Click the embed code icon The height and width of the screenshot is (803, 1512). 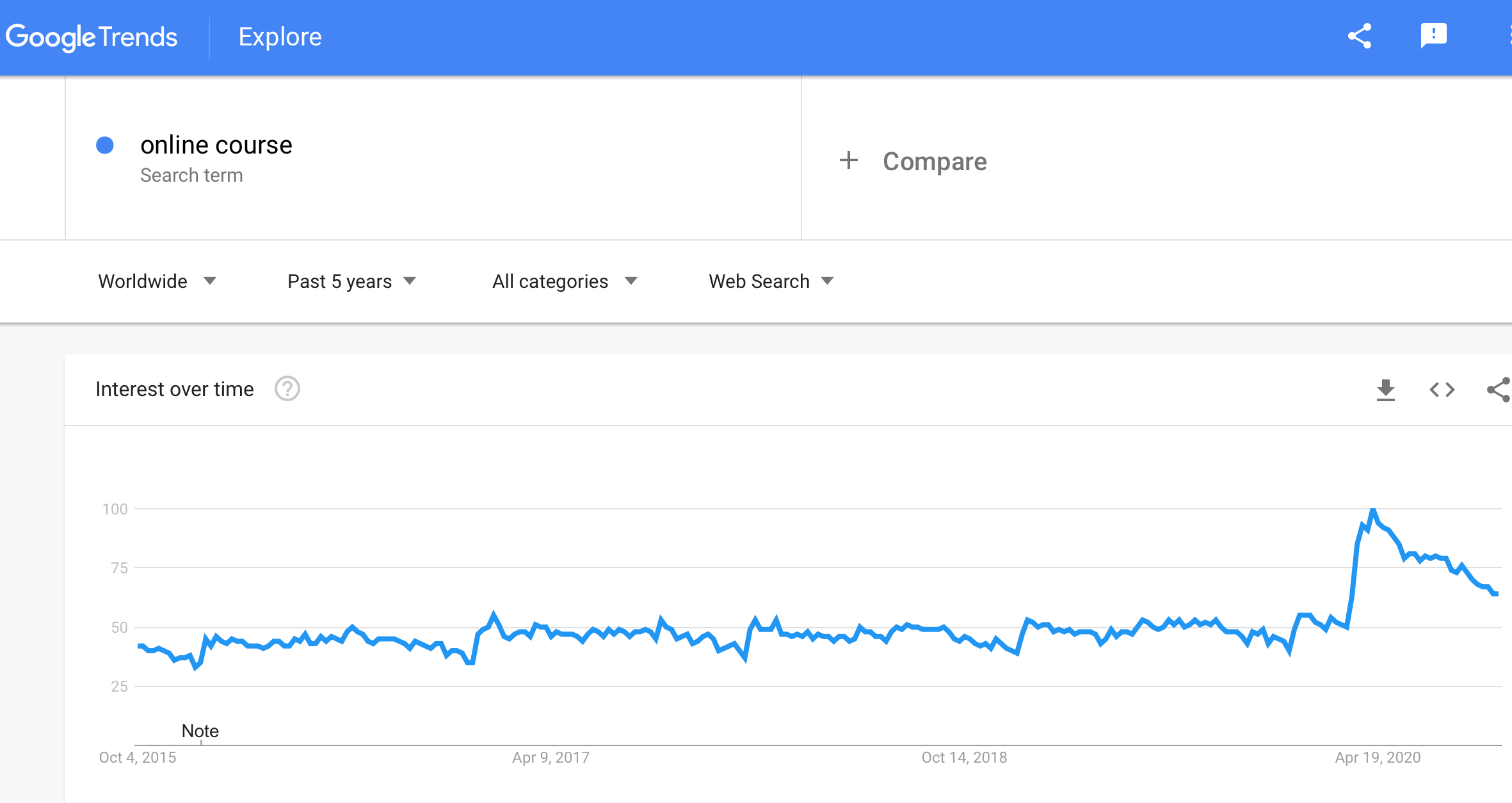point(1442,390)
